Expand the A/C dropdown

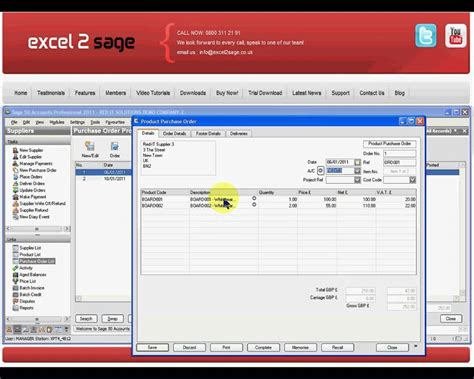click(x=357, y=171)
